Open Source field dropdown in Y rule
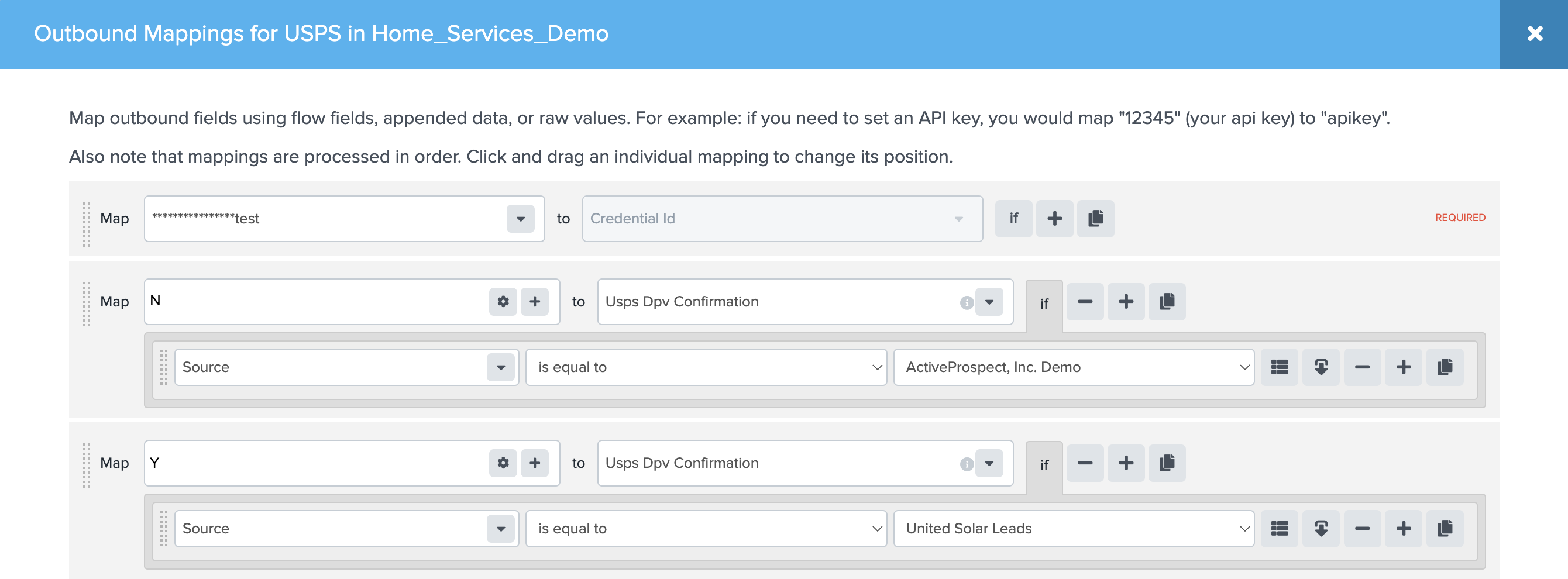This screenshot has height=579, width=1568. click(500, 529)
